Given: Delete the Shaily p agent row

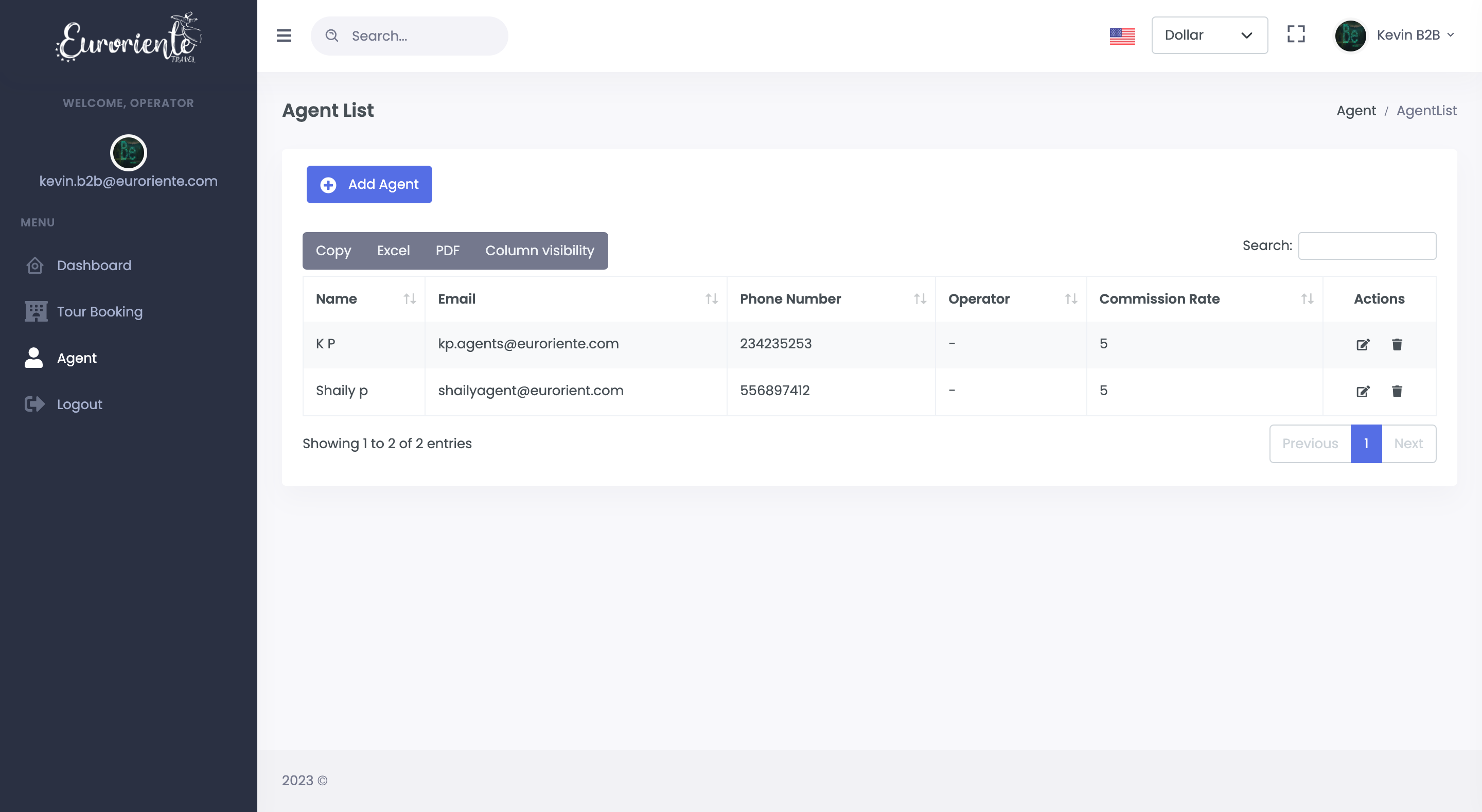Looking at the screenshot, I should click(x=1397, y=391).
